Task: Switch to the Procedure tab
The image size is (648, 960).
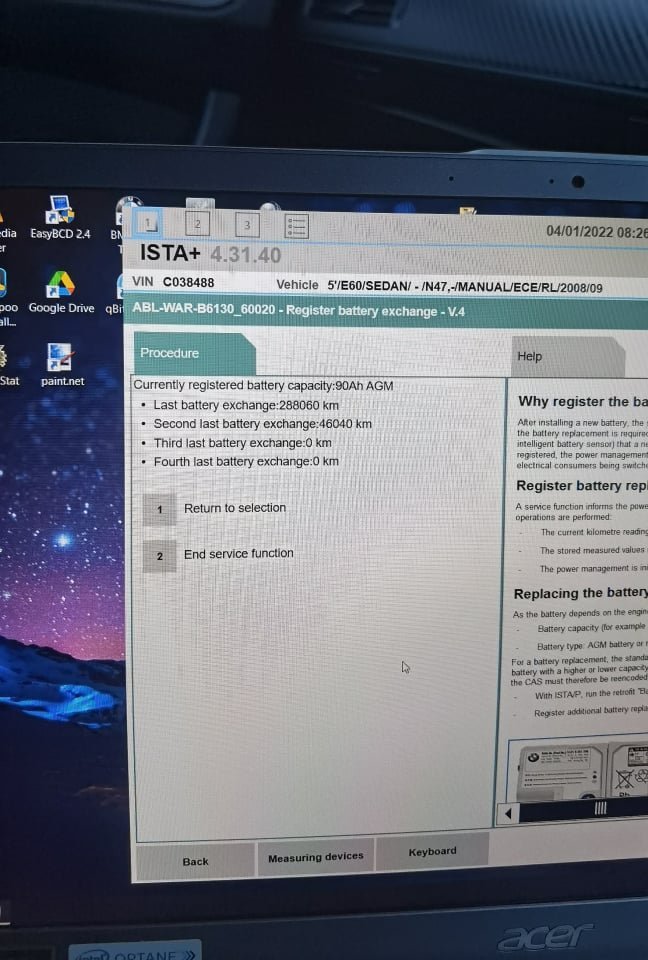Action: click(x=170, y=353)
